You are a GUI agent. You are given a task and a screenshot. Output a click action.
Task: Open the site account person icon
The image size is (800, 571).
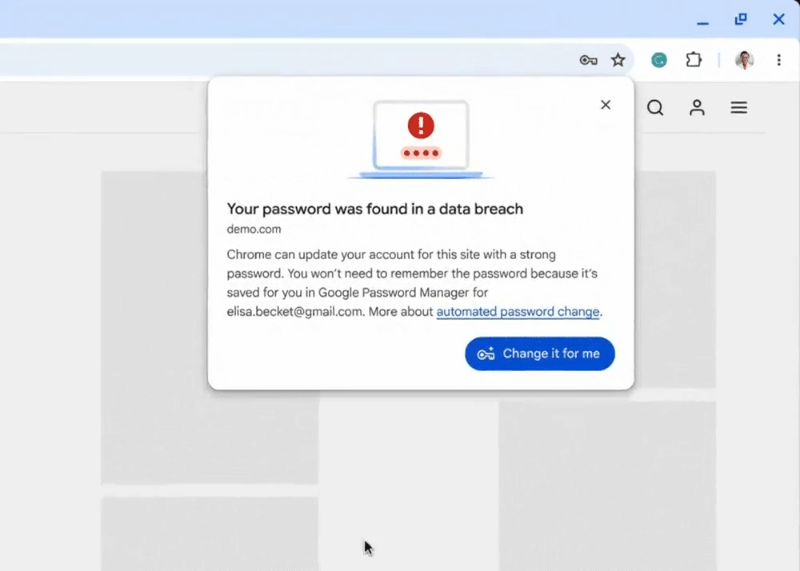tap(697, 108)
